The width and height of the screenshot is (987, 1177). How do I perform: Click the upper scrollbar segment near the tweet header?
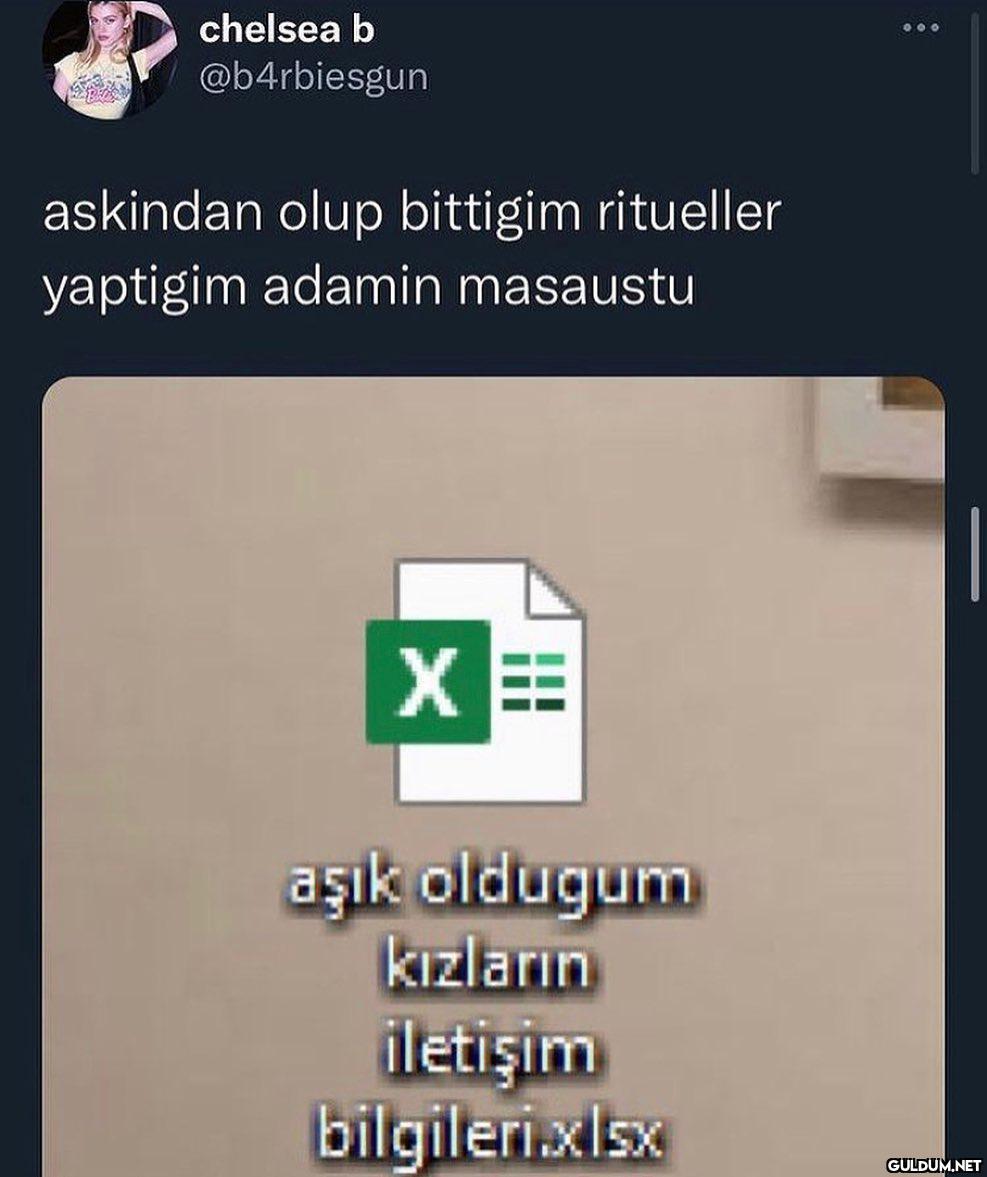point(974,86)
